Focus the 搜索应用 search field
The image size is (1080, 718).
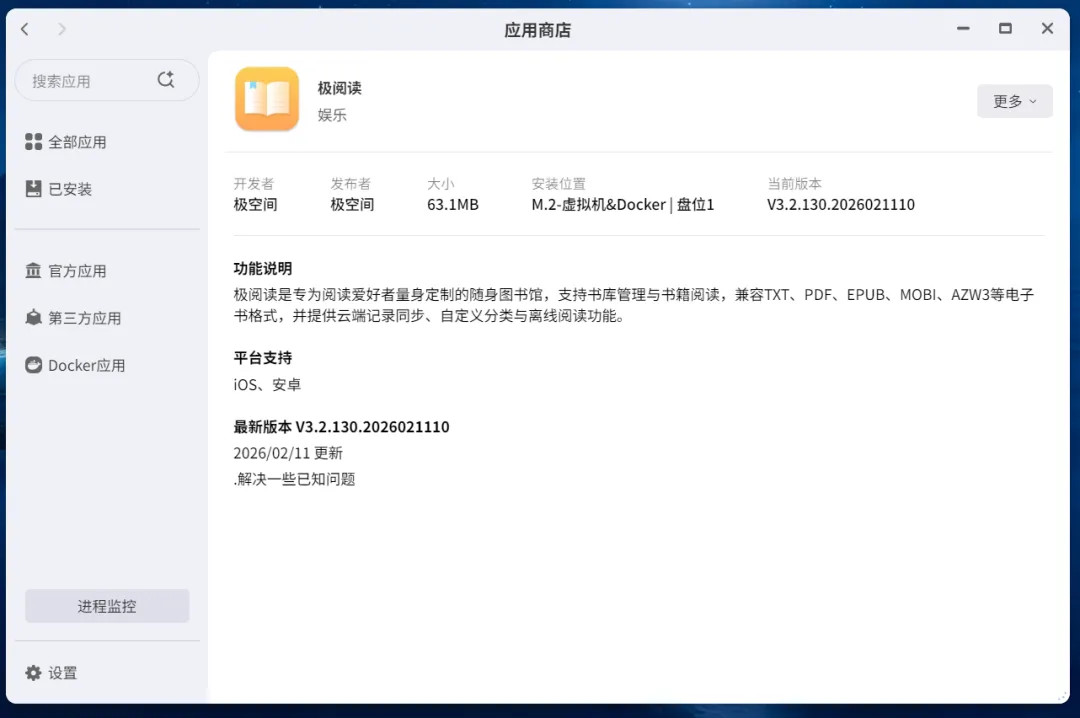coord(107,81)
